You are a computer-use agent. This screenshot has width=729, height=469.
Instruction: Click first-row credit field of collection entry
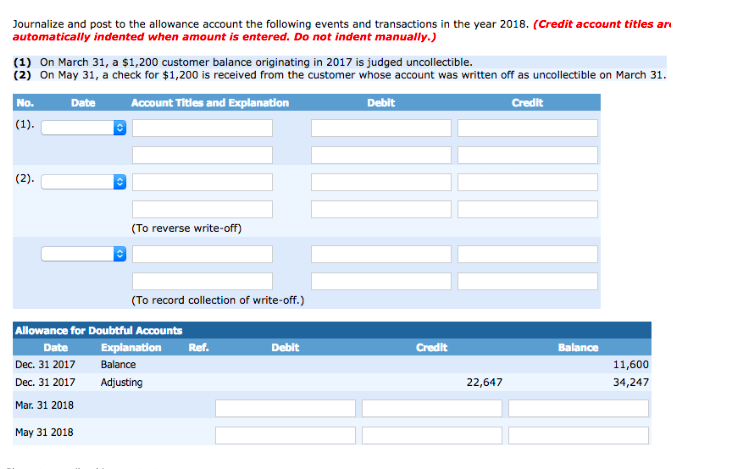[x=528, y=254]
